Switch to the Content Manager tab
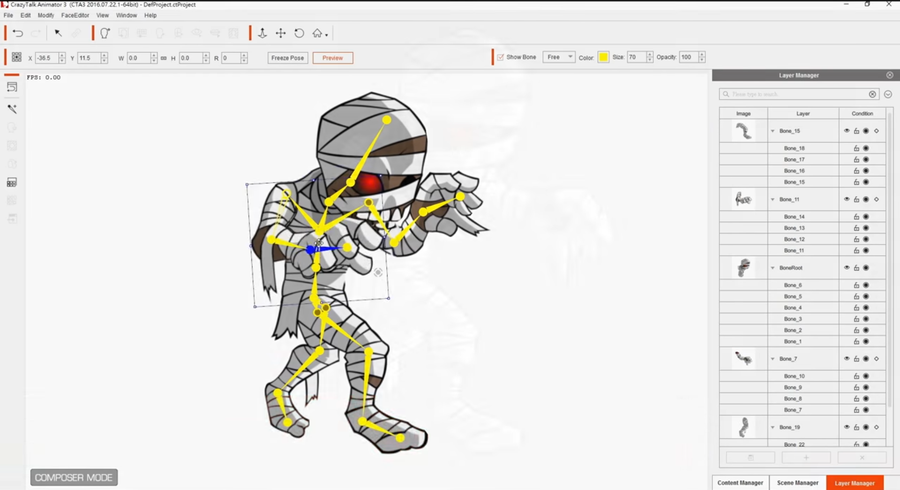900x490 pixels. coord(740,483)
